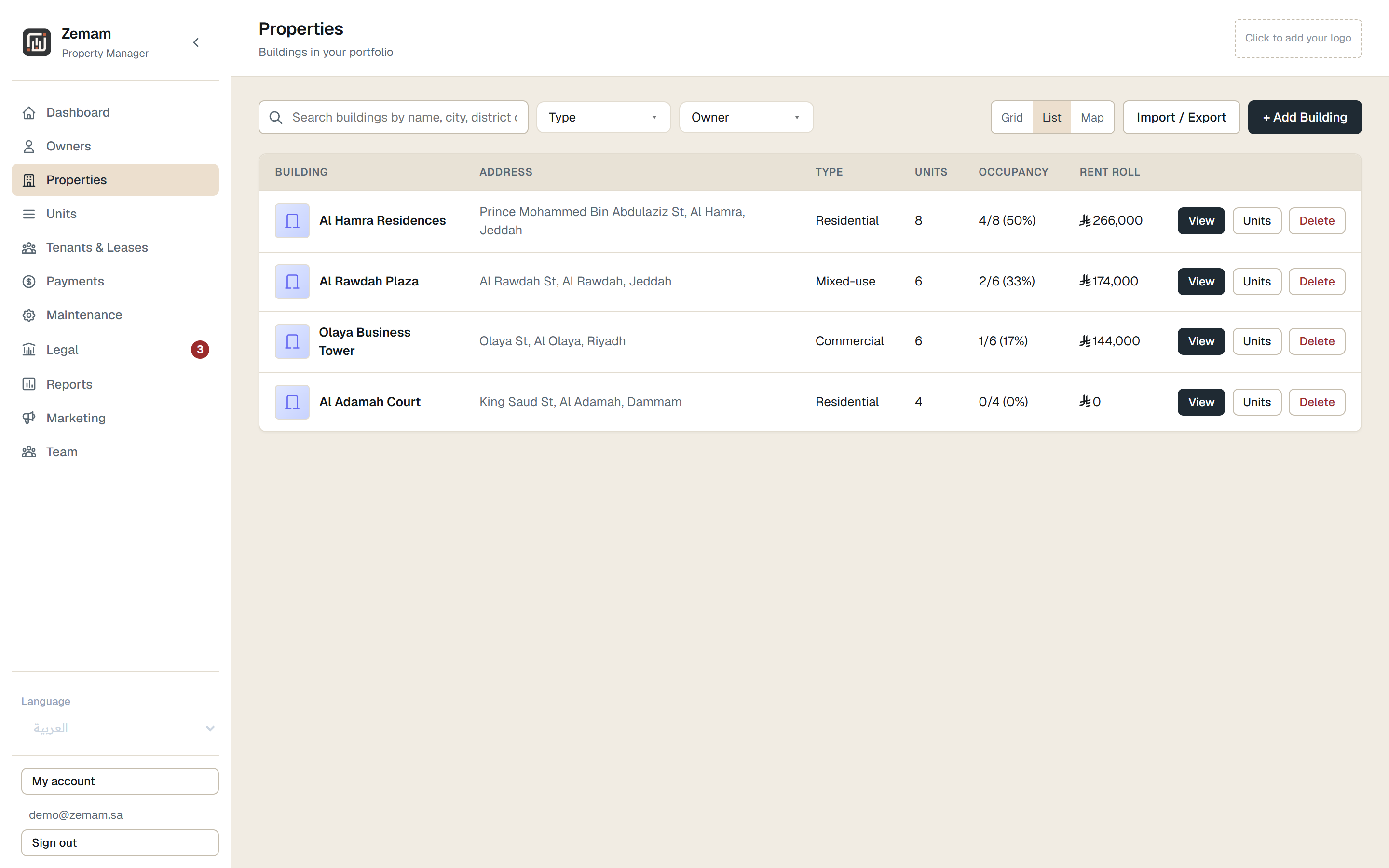The height and width of the screenshot is (868, 1389).
Task: Click the search magnifier icon
Action: coord(275,118)
